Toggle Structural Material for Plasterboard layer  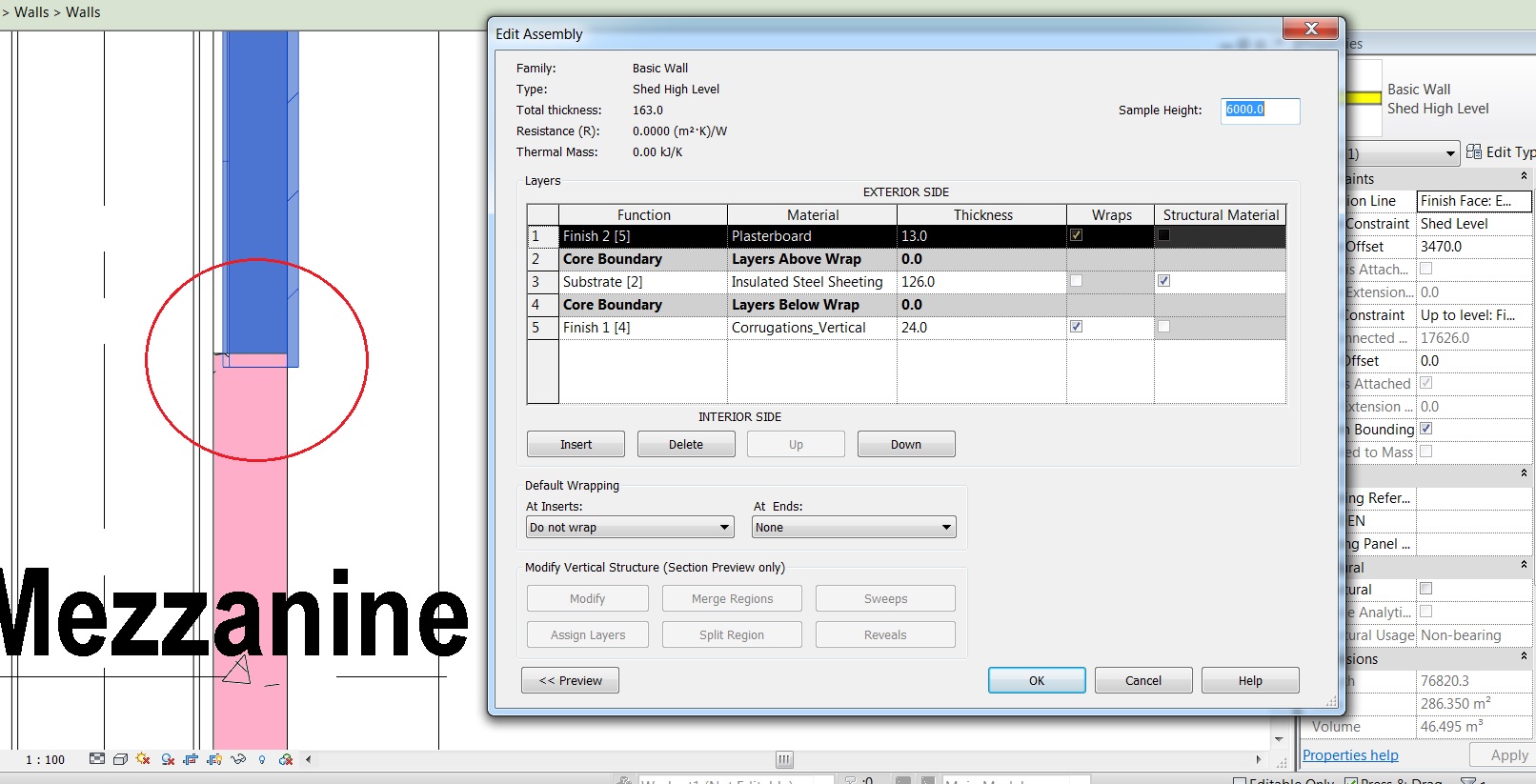[1163, 235]
